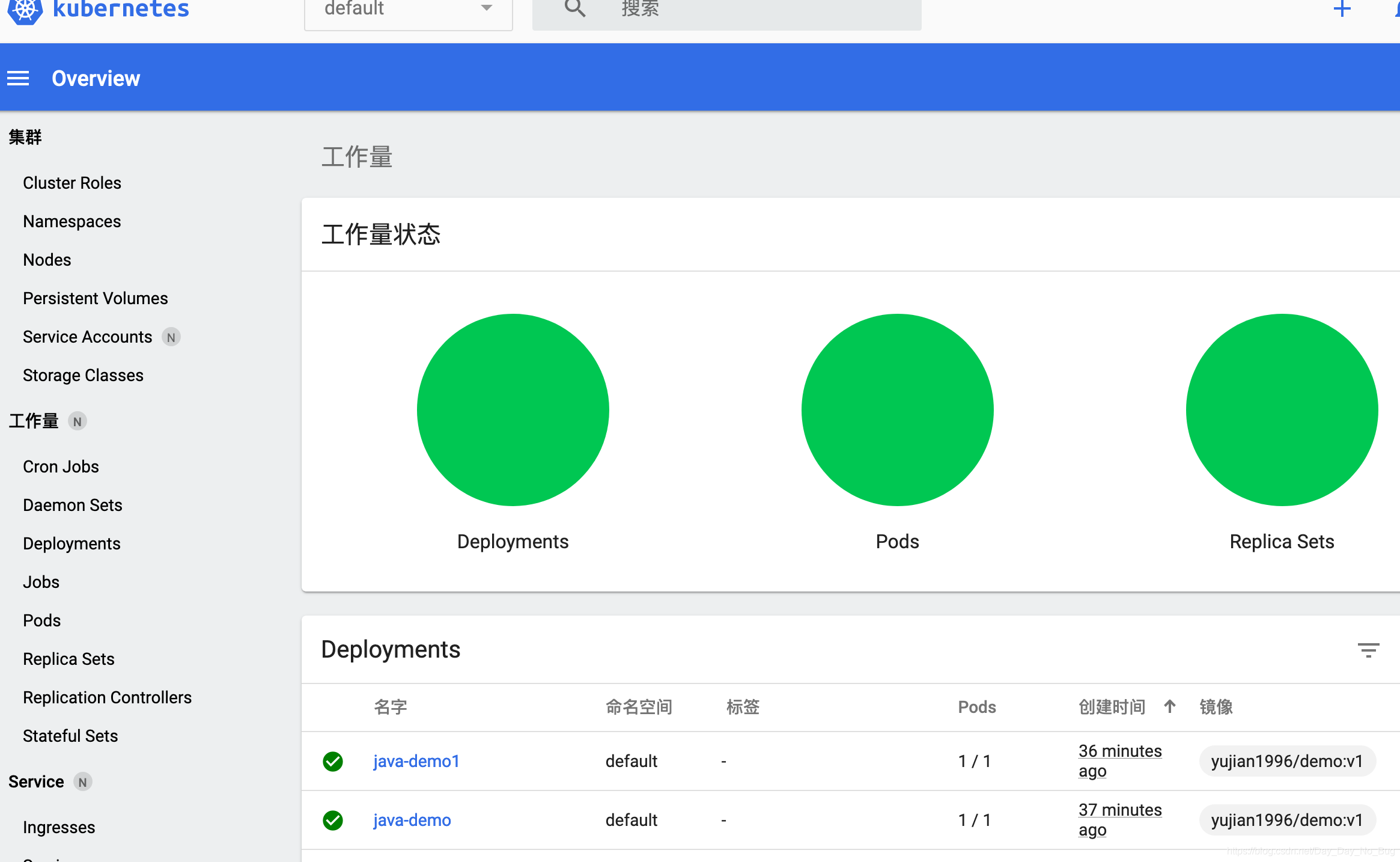The image size is (1400, 862).
Task: Toggle sort order on the 创建时间 column
Action: click(x=1170, y=707)
